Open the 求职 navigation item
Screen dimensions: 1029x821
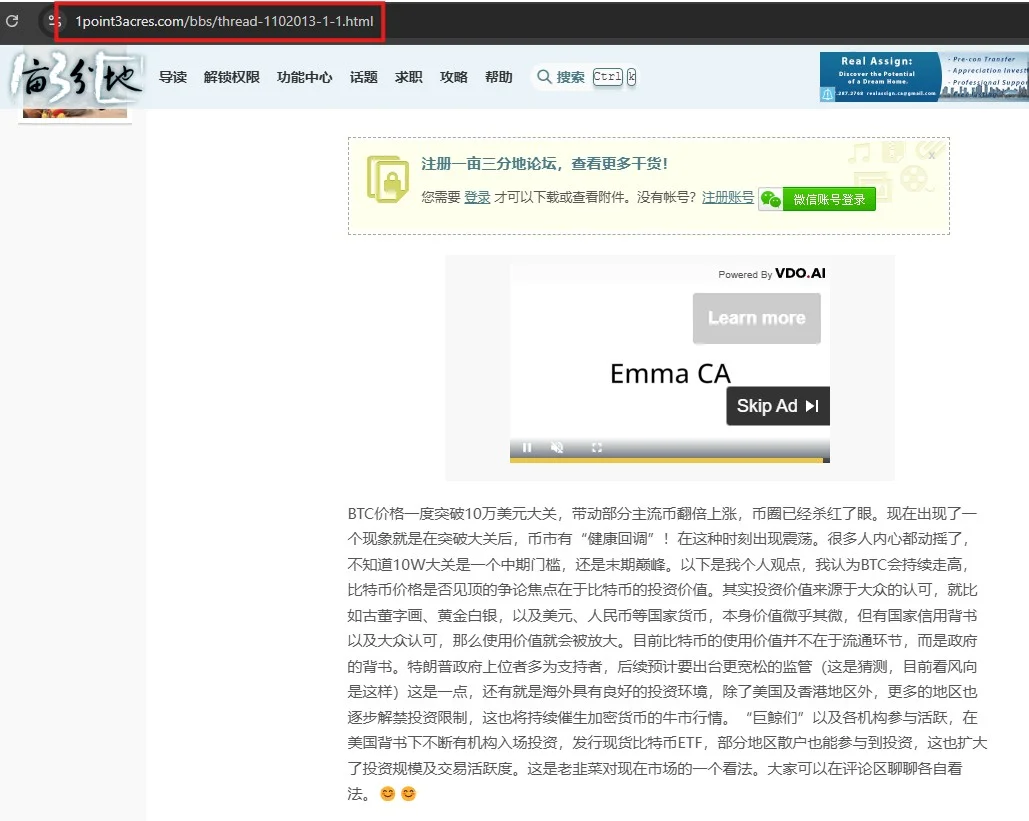(409, 77)
